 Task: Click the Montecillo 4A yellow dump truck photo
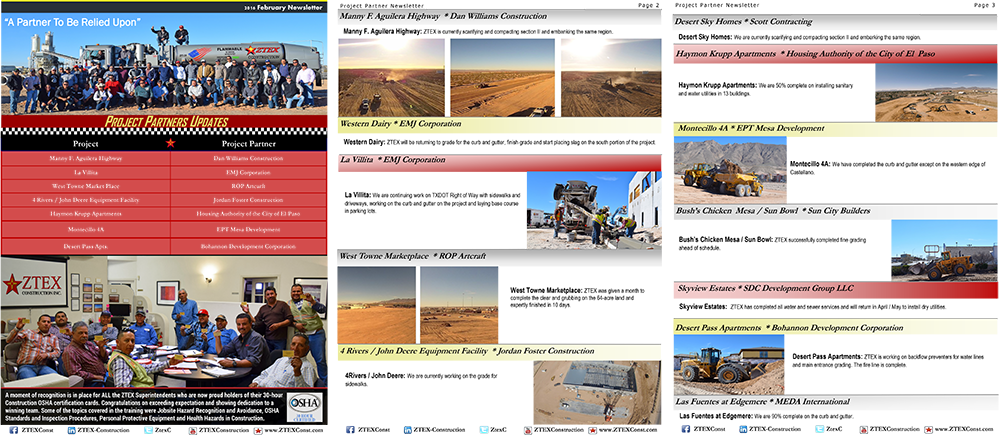click(x=730, y=170)
